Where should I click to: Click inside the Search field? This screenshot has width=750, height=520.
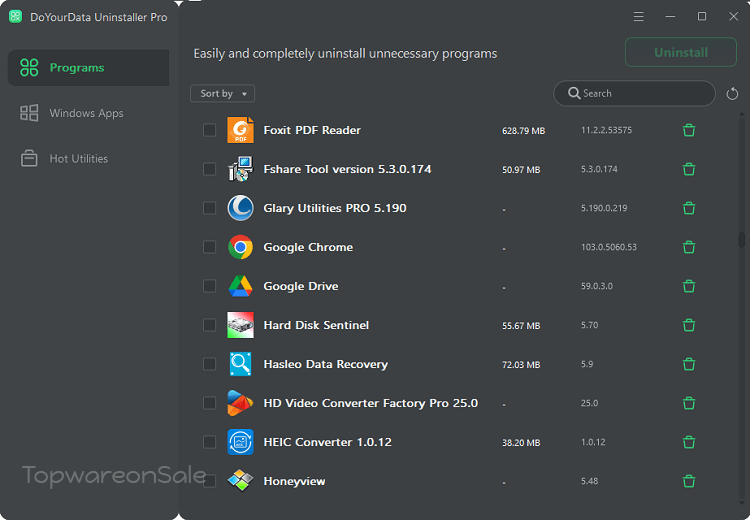pos(634,93)
